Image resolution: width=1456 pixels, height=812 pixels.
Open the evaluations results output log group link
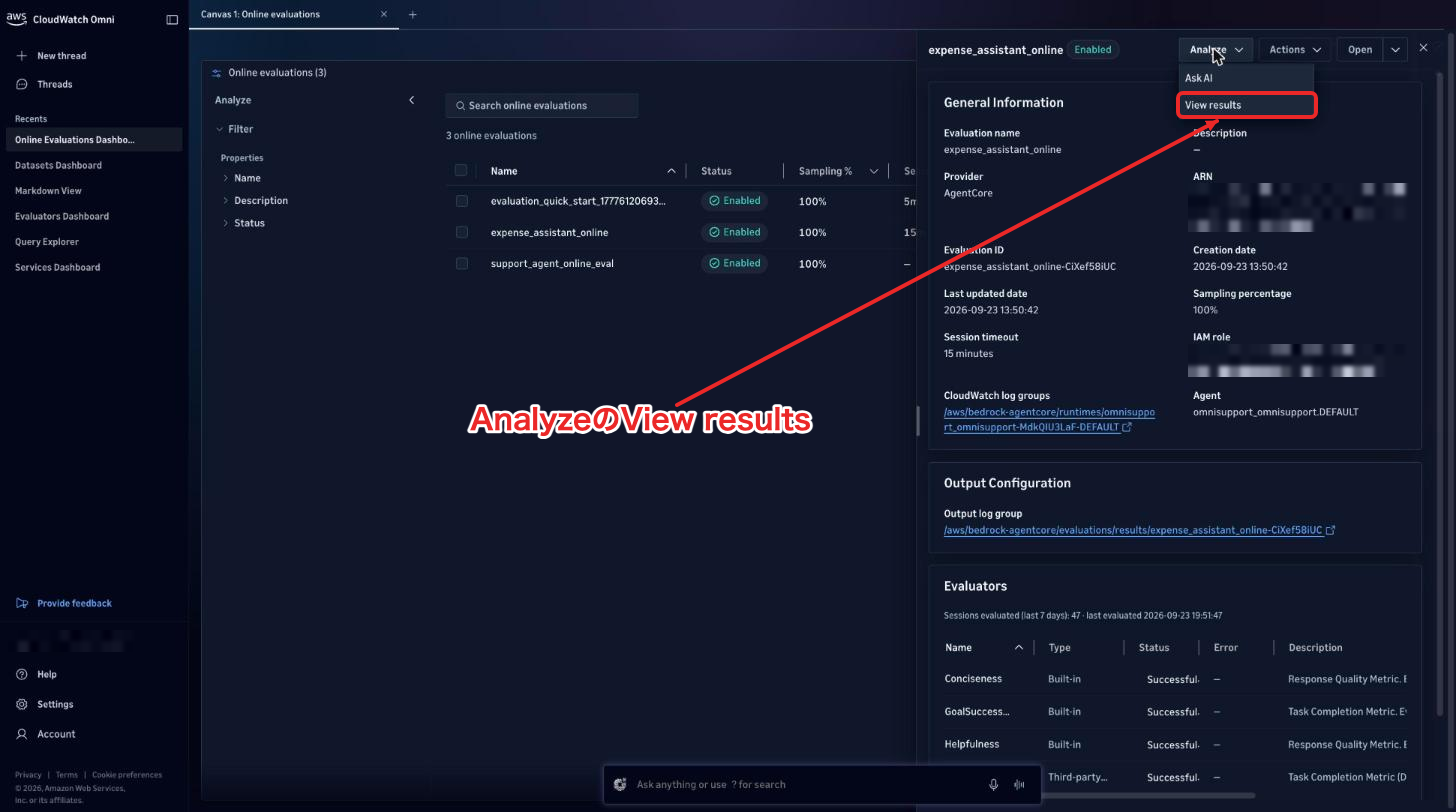(1133, 530)
